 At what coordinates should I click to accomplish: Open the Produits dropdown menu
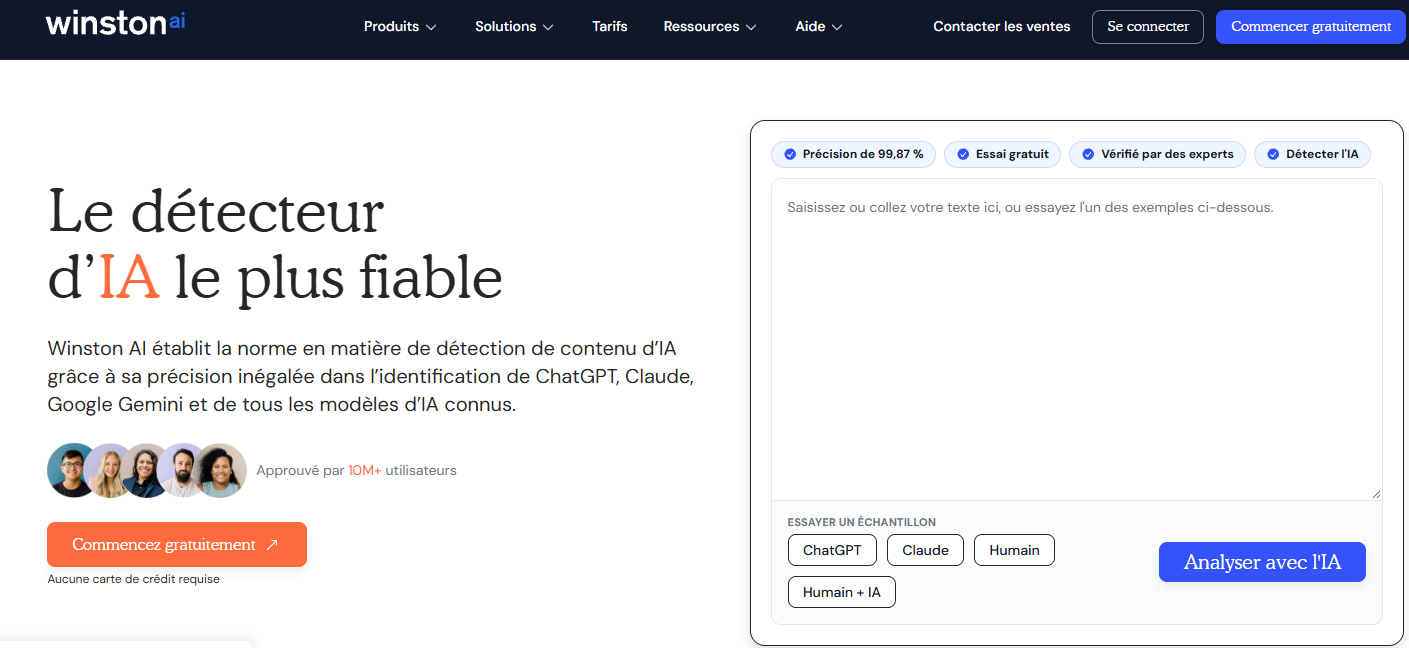pyautogui.click(x=400, y=27)
